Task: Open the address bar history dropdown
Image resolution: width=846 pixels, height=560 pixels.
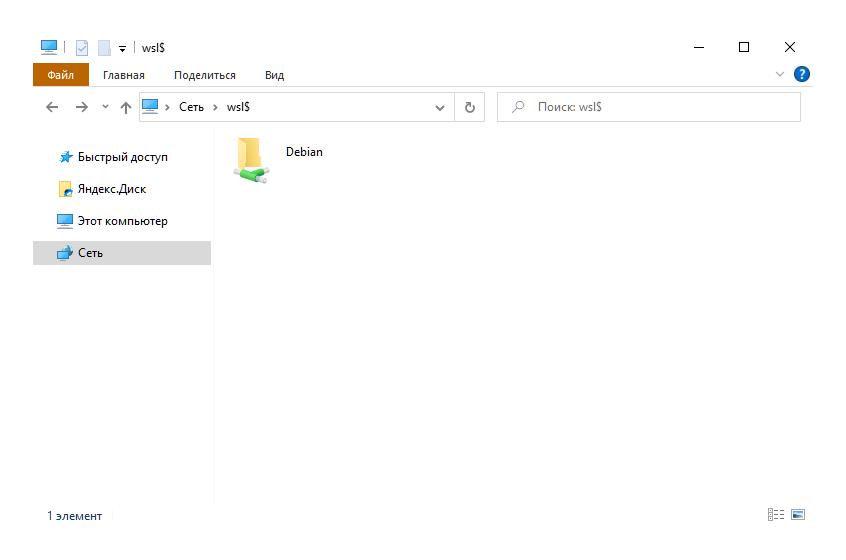Action: tap(440, 107)
